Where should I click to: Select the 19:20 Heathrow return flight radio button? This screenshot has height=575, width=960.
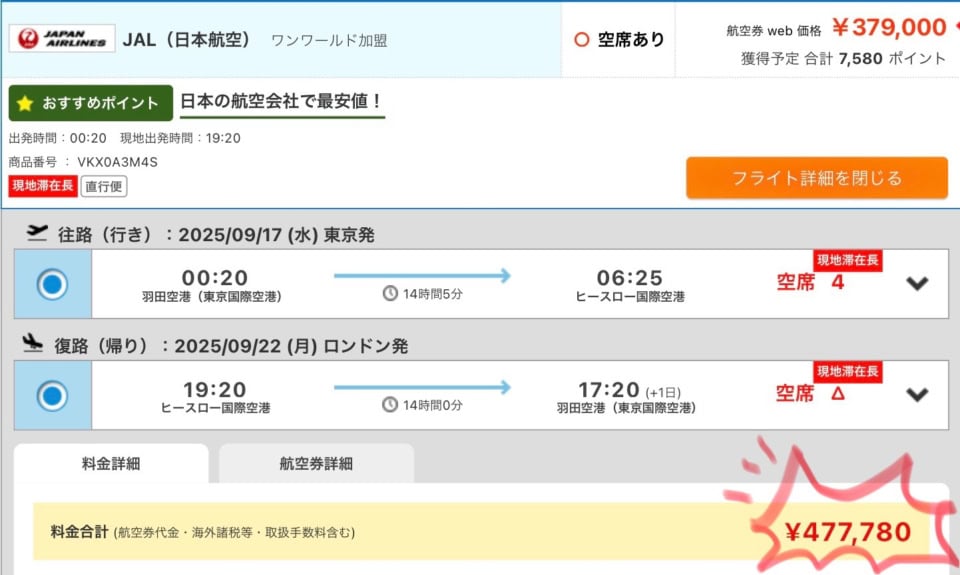click(52, 395)
